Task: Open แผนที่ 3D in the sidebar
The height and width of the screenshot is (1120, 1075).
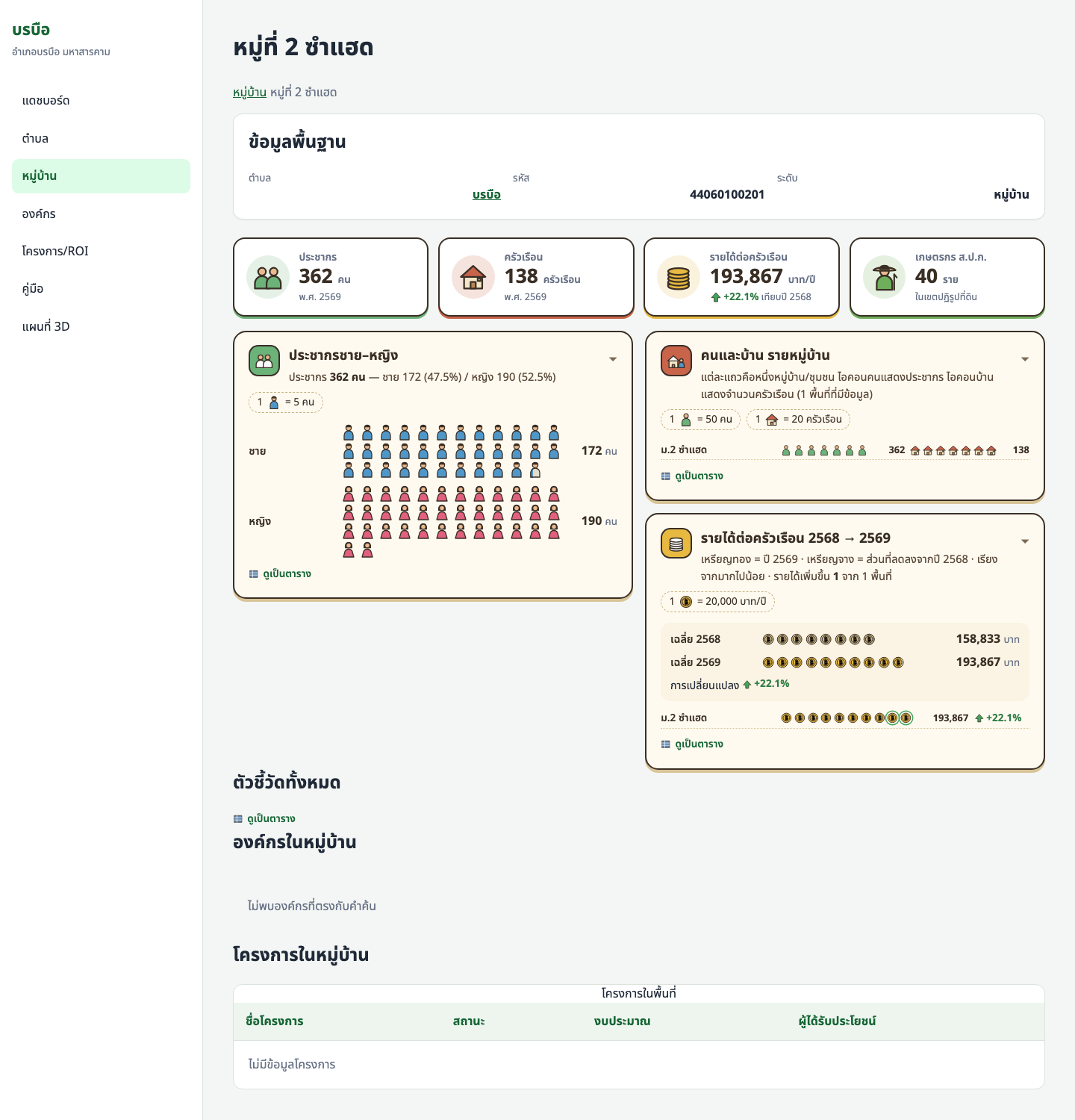Action: point(101,327)
